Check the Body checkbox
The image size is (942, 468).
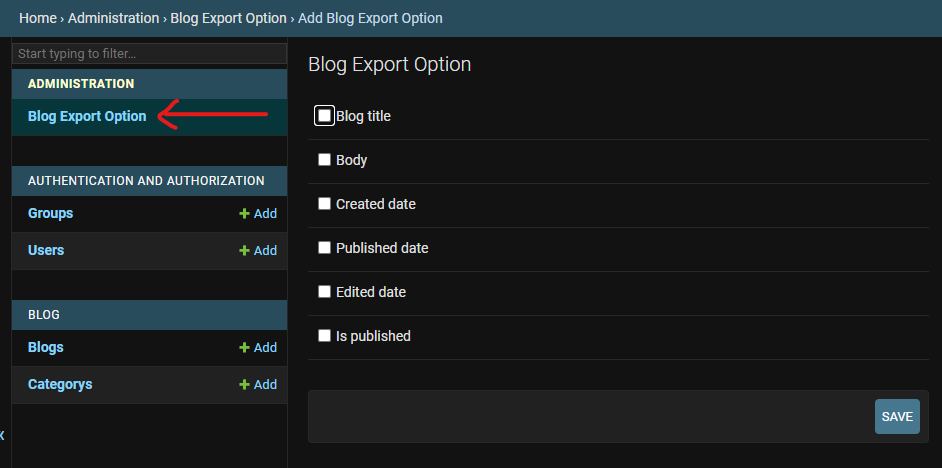click(324, 160)
